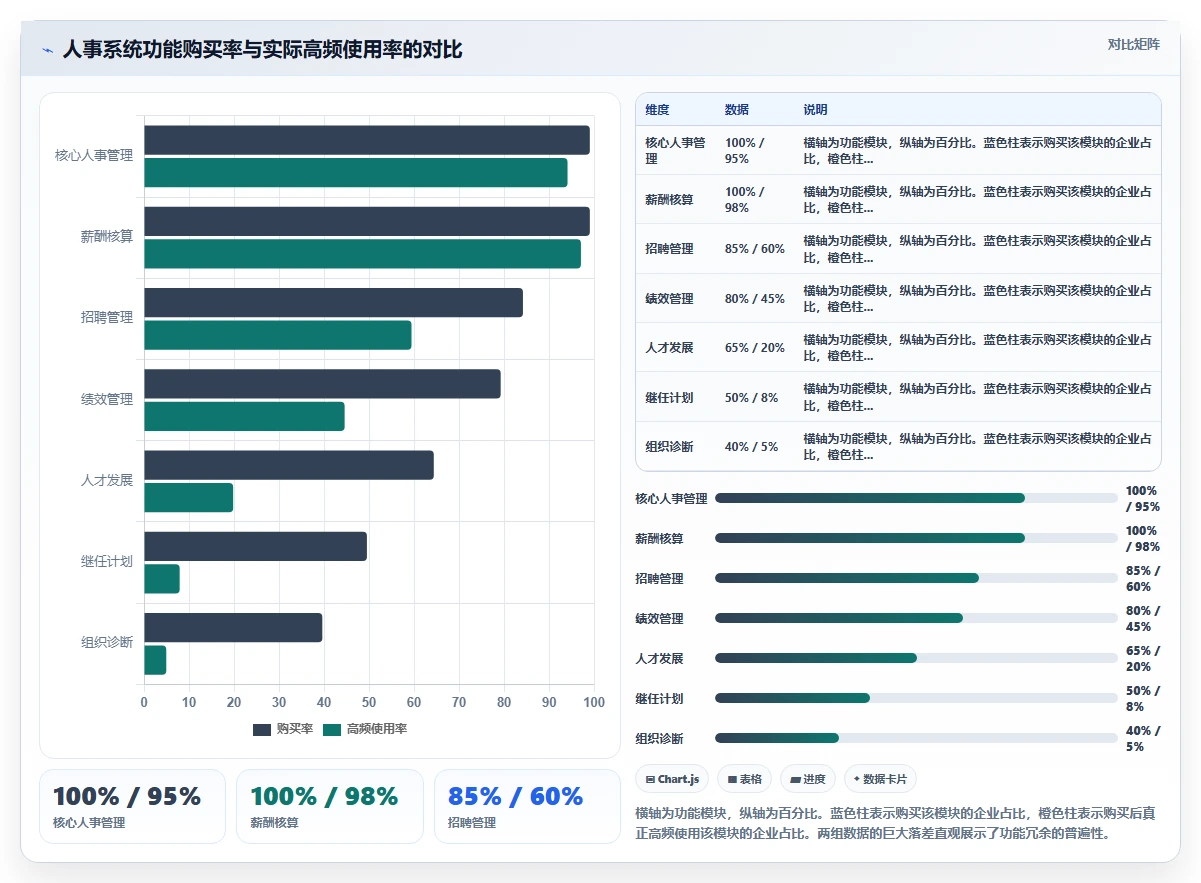
Task: Click the green 高频使用率 bar for 招聘管理
Action: [x=278, y=335]
